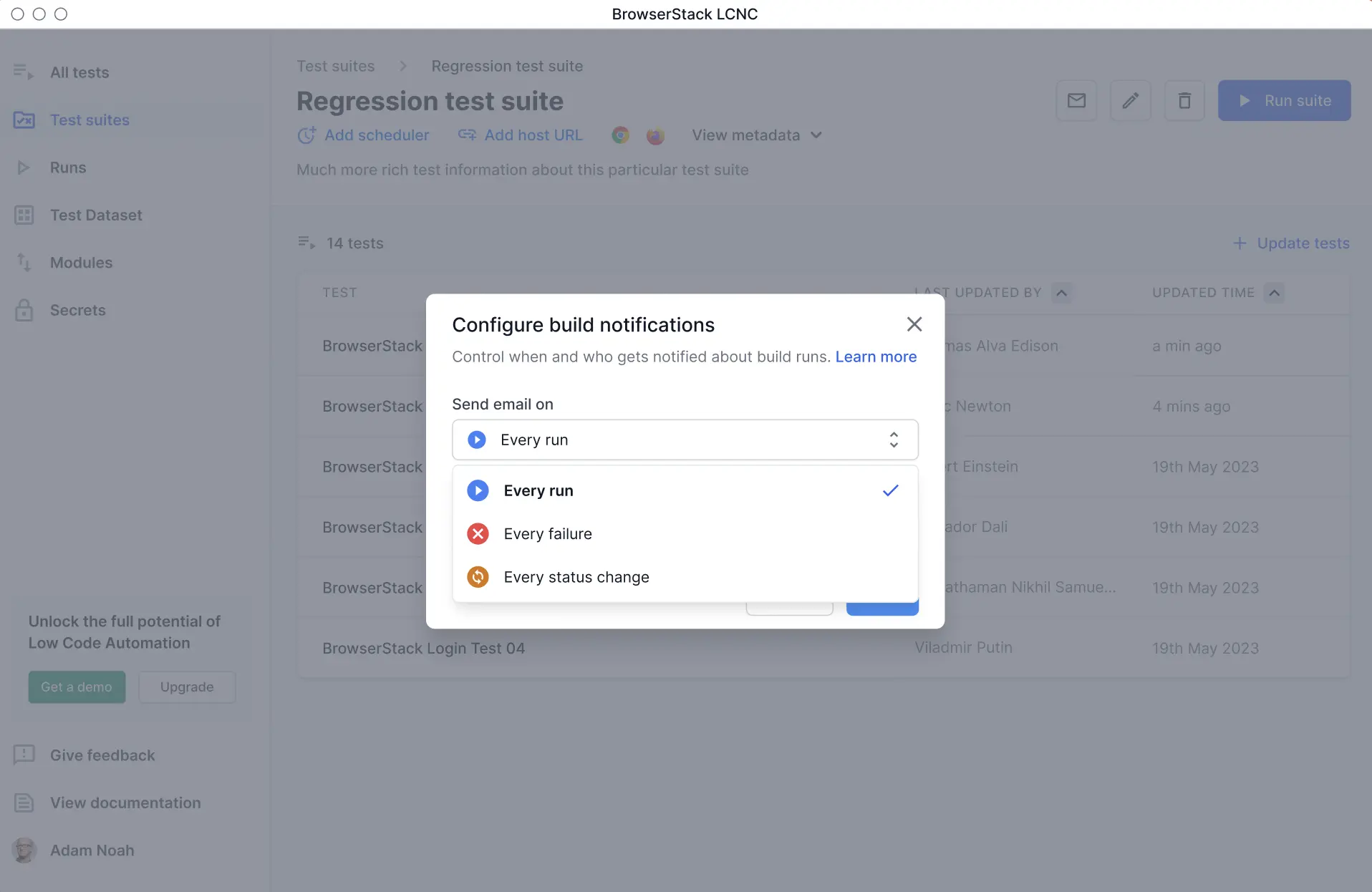Sort by the Last Updated By arrow

point(1061,293)
